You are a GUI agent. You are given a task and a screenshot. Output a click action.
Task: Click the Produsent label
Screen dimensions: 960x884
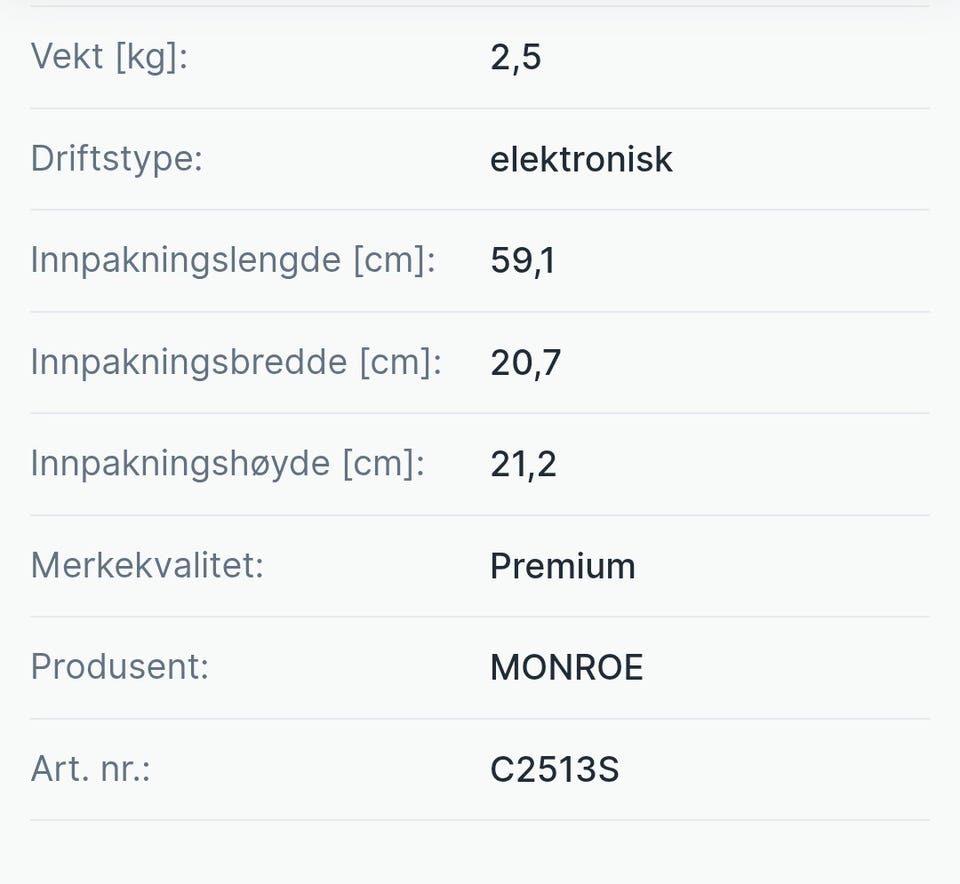(x=119, y=667)
